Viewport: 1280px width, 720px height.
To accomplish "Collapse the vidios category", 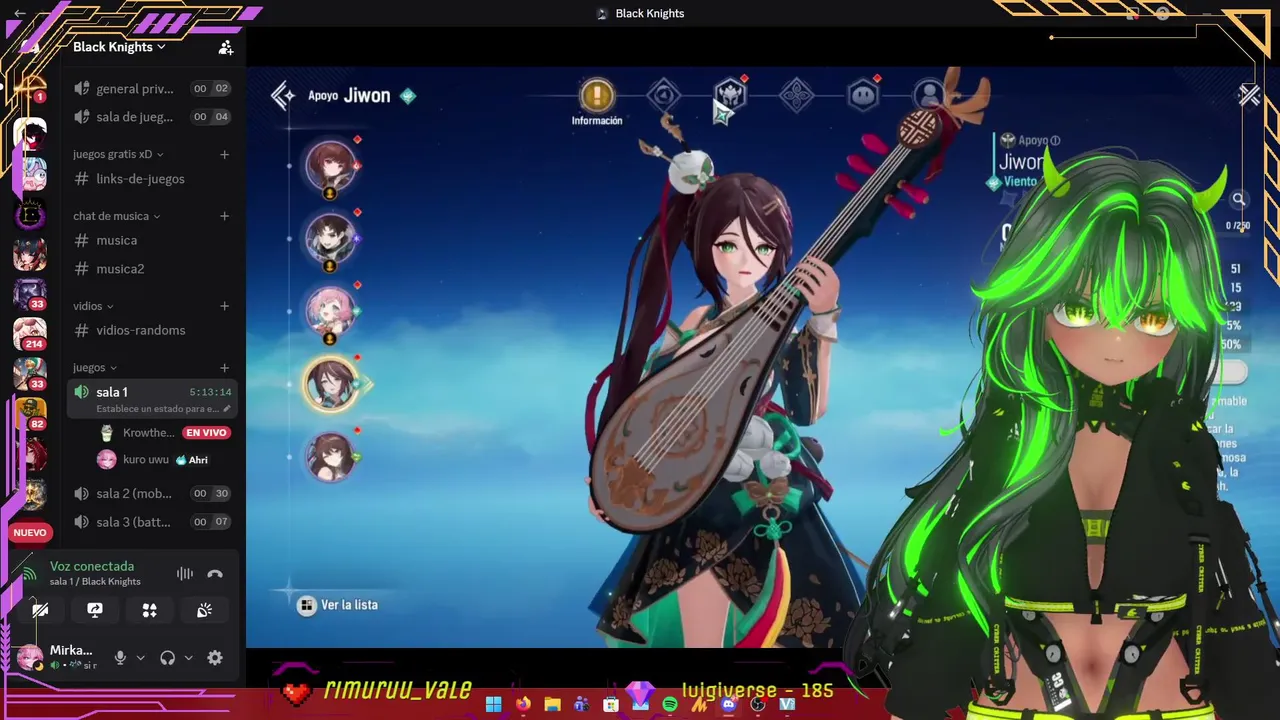I will click(x=93, y=306).
